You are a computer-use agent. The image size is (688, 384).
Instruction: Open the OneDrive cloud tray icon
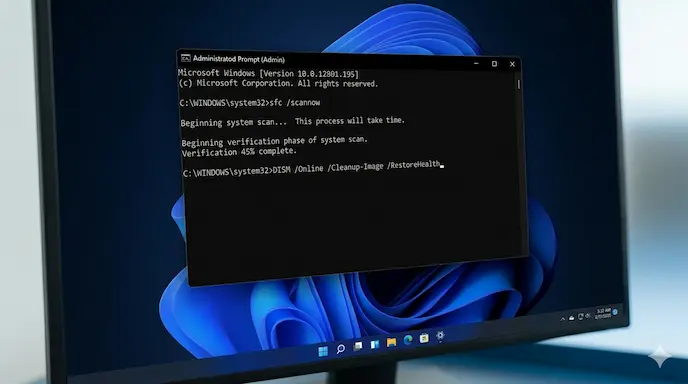click(572, 318)
